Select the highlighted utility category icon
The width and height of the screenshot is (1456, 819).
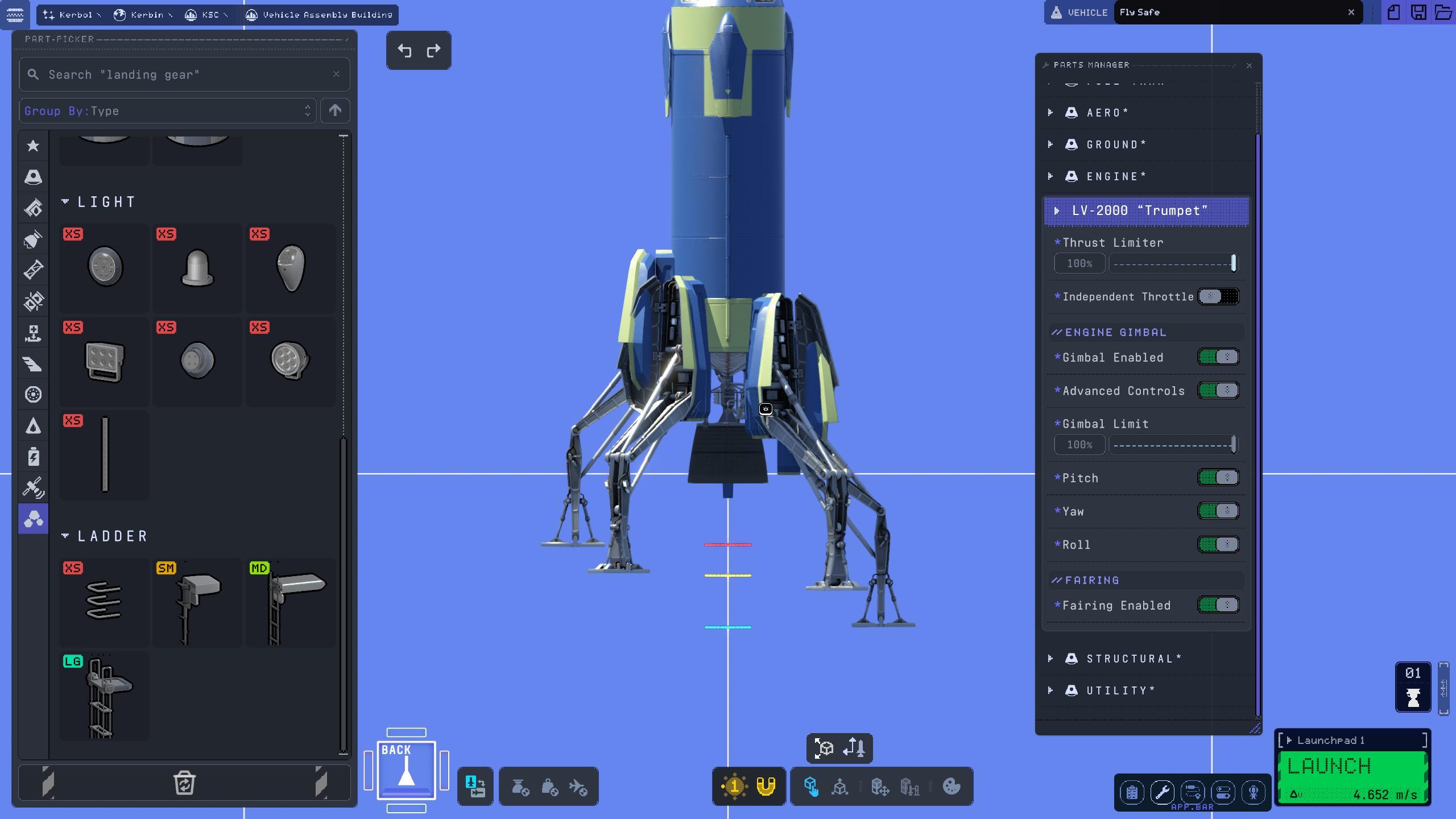33,519
